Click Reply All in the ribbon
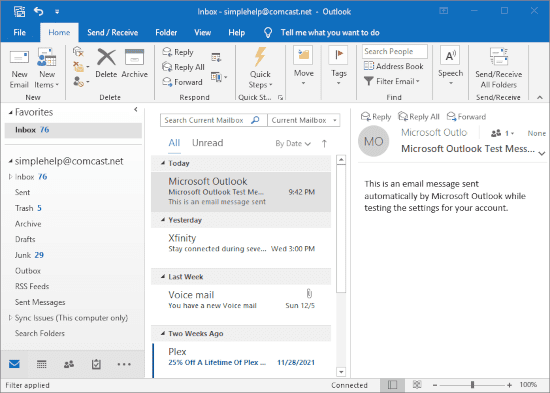 tap(183, 67)
